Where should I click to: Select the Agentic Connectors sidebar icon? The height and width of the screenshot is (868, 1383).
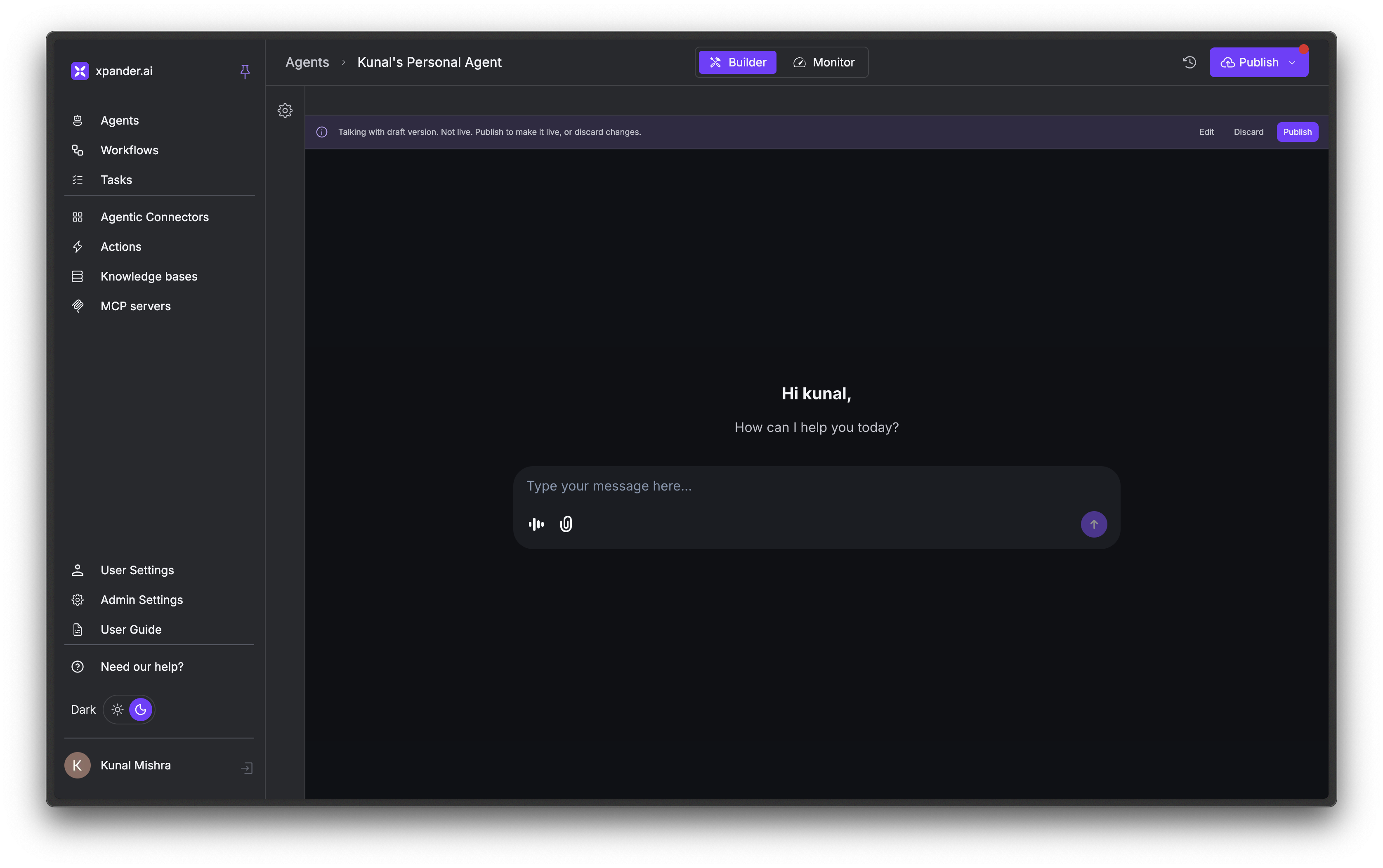[78, 217]
